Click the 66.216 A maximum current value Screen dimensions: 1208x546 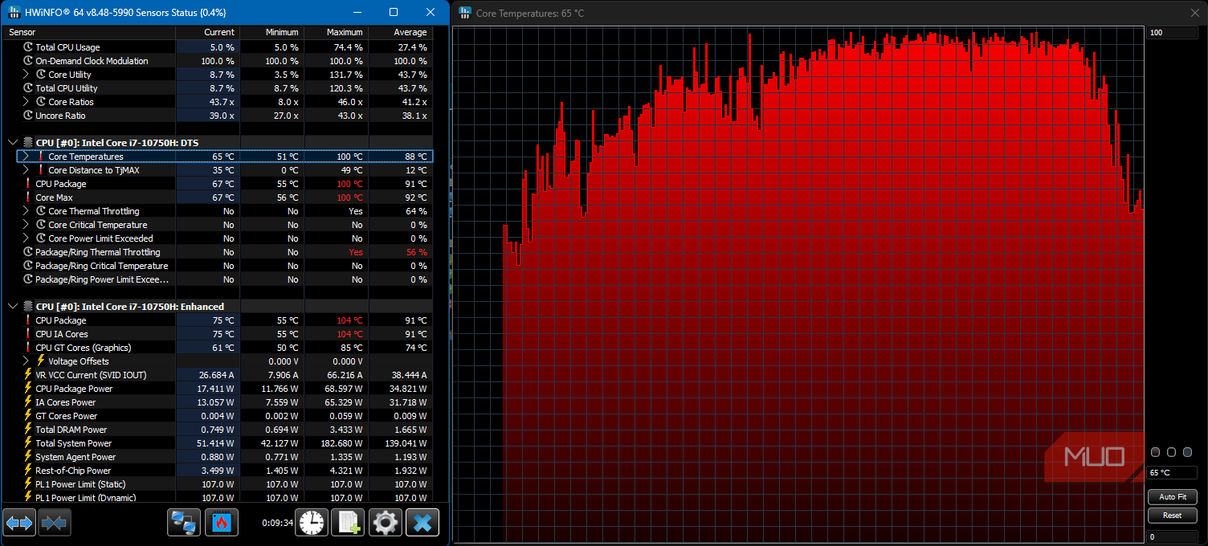pyautogui.click(x=345, y=375)
